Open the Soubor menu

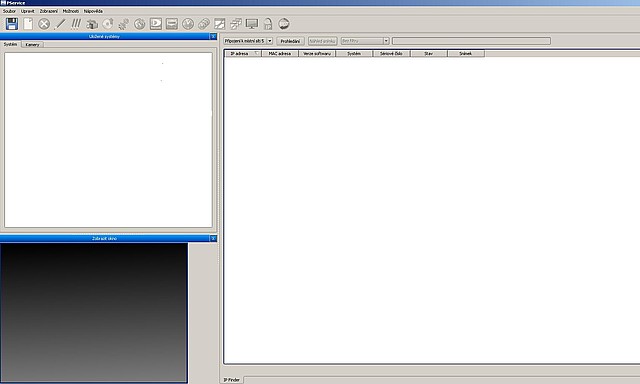pyautogui.click(x=9, y=11)
